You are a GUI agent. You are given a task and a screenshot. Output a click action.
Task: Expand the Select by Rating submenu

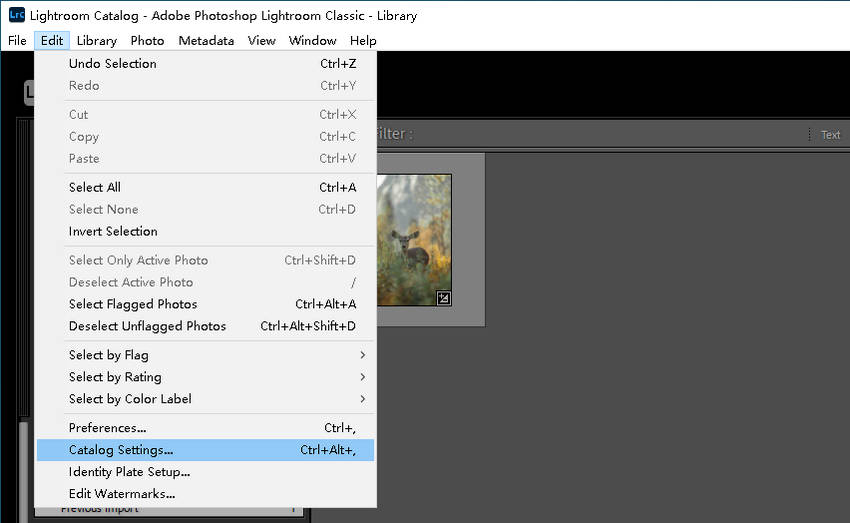205,377
